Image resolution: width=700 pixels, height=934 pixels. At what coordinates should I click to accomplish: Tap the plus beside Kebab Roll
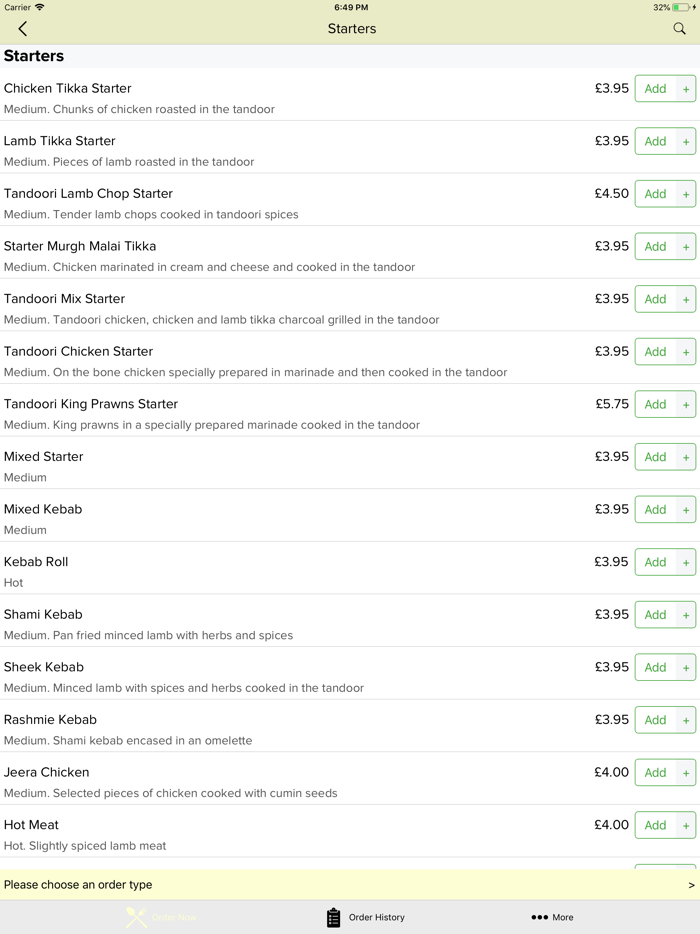pyautogui.click(x=686, y=561)
